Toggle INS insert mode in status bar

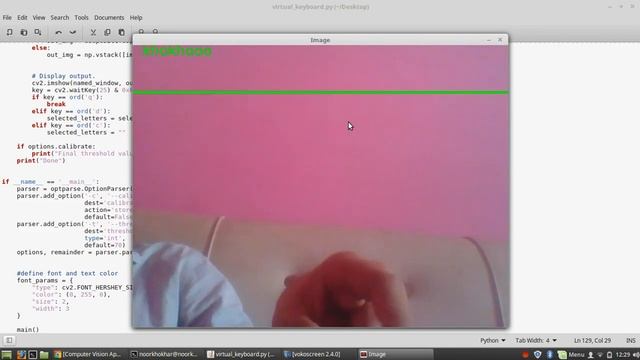point(631,340)
